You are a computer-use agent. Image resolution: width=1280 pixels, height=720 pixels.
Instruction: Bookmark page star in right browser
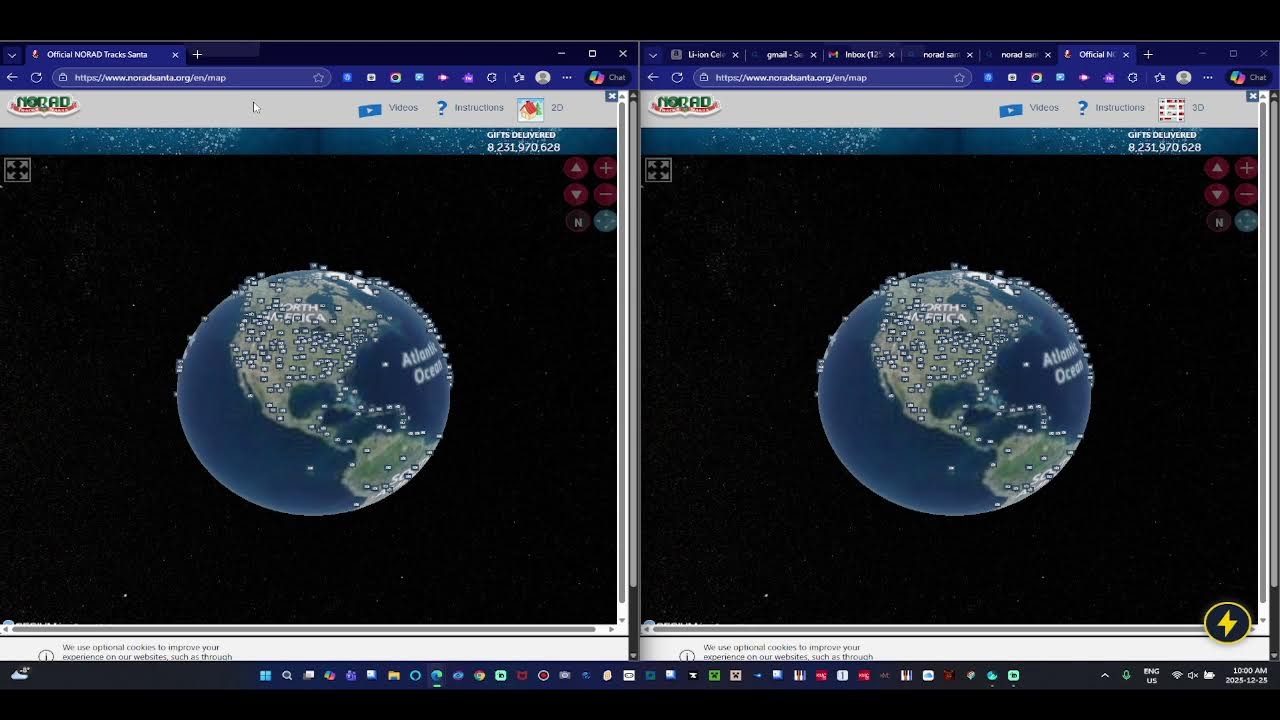pos(959,77)
